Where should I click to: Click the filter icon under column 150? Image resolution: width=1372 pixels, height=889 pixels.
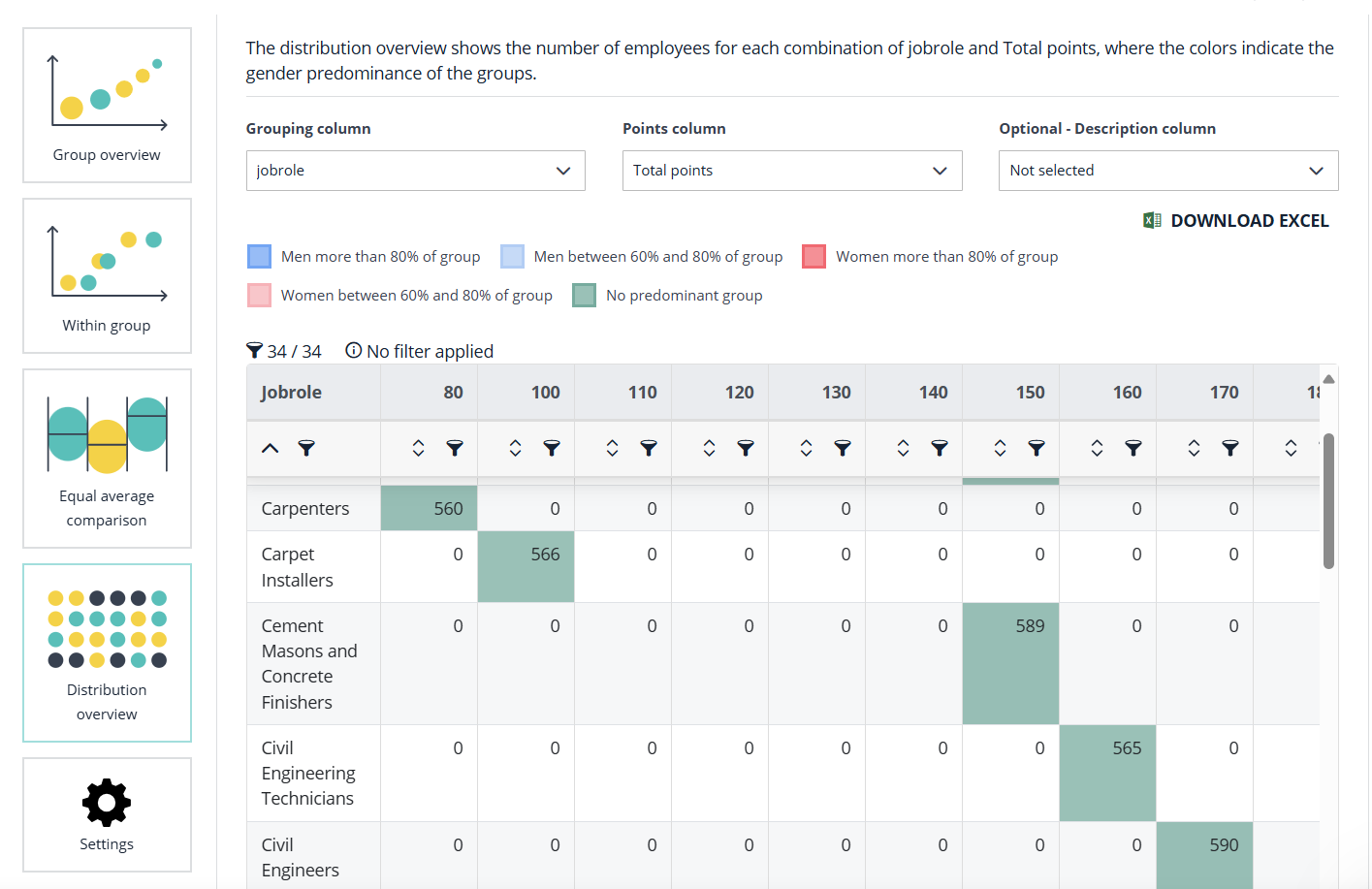1037,448
